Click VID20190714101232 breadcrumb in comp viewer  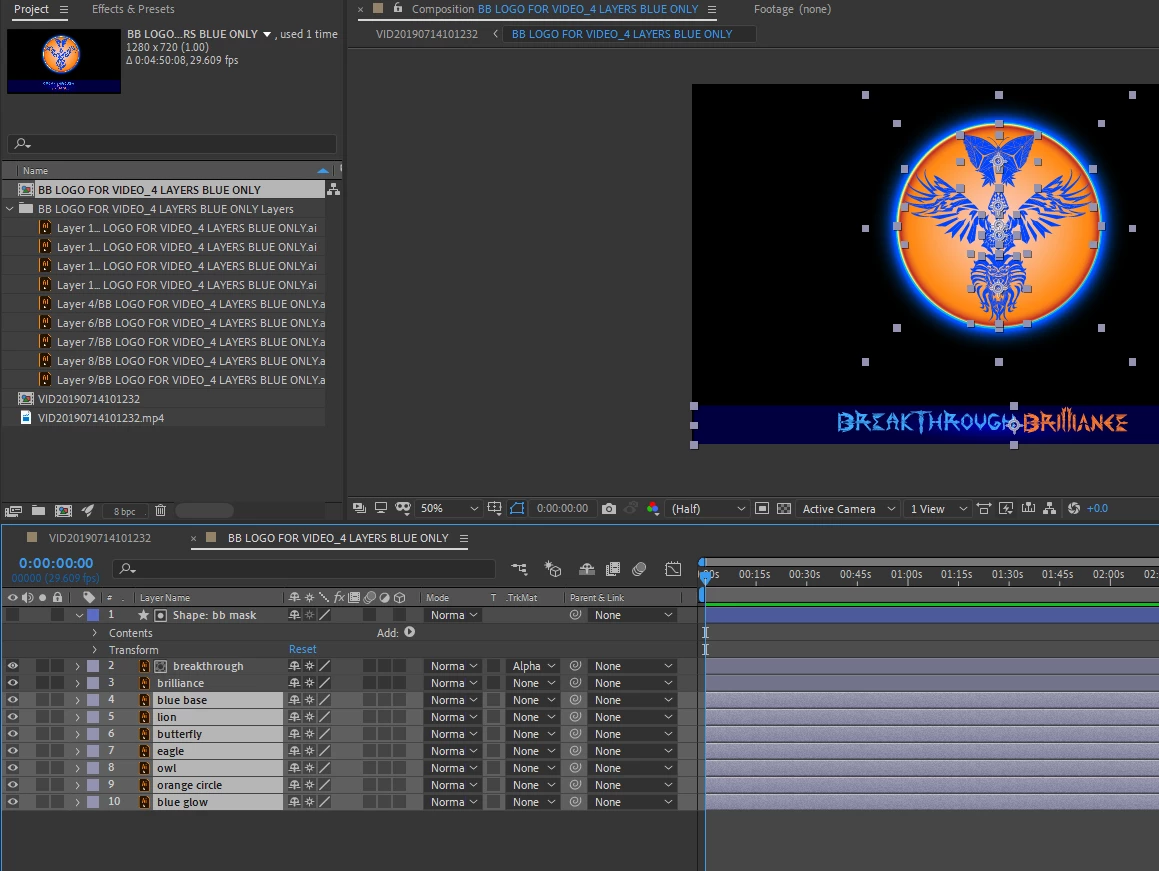[x=426, y=34]
